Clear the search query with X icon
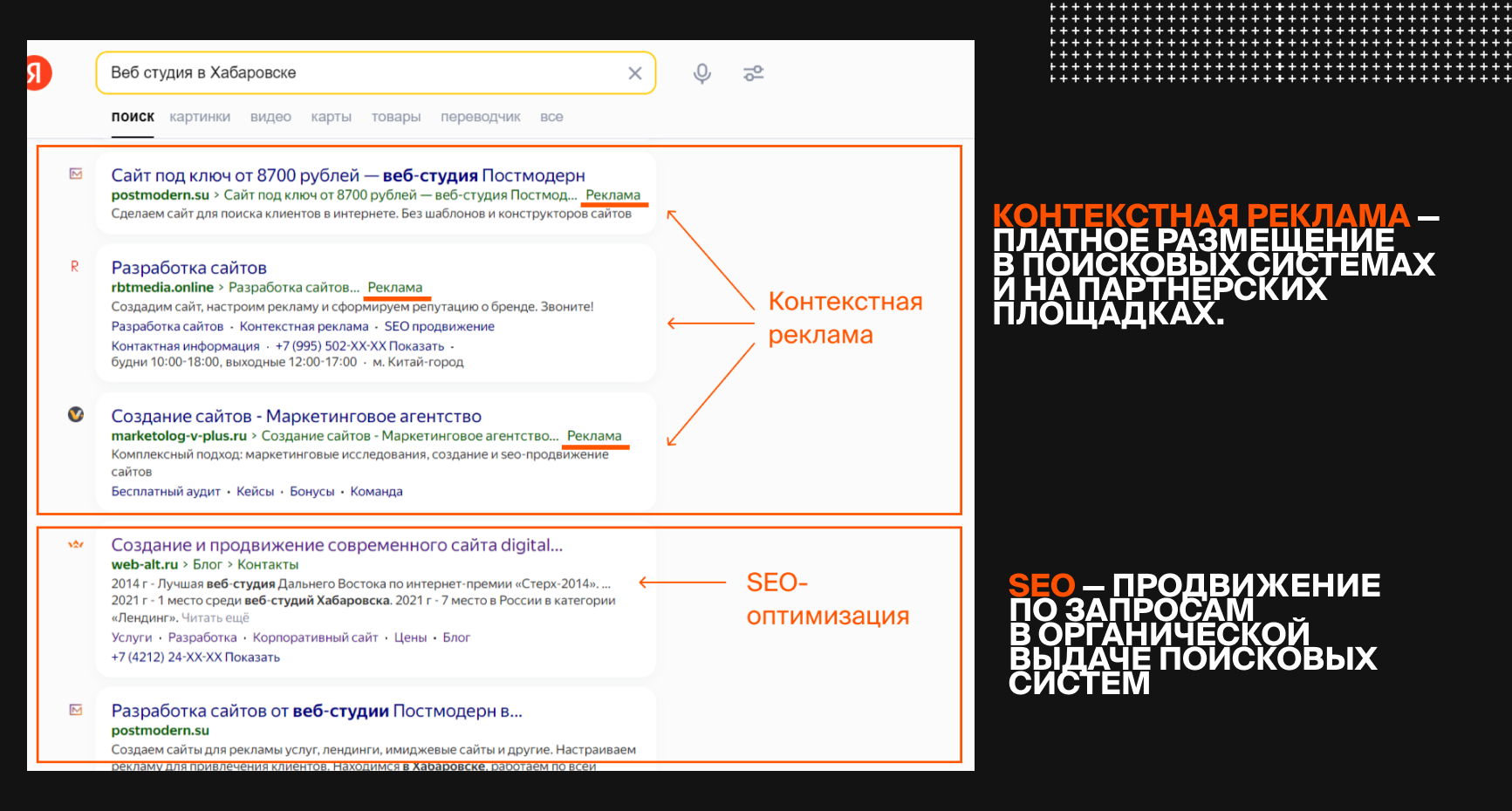The image size is (1512, 811). click(x=635, y=73)
